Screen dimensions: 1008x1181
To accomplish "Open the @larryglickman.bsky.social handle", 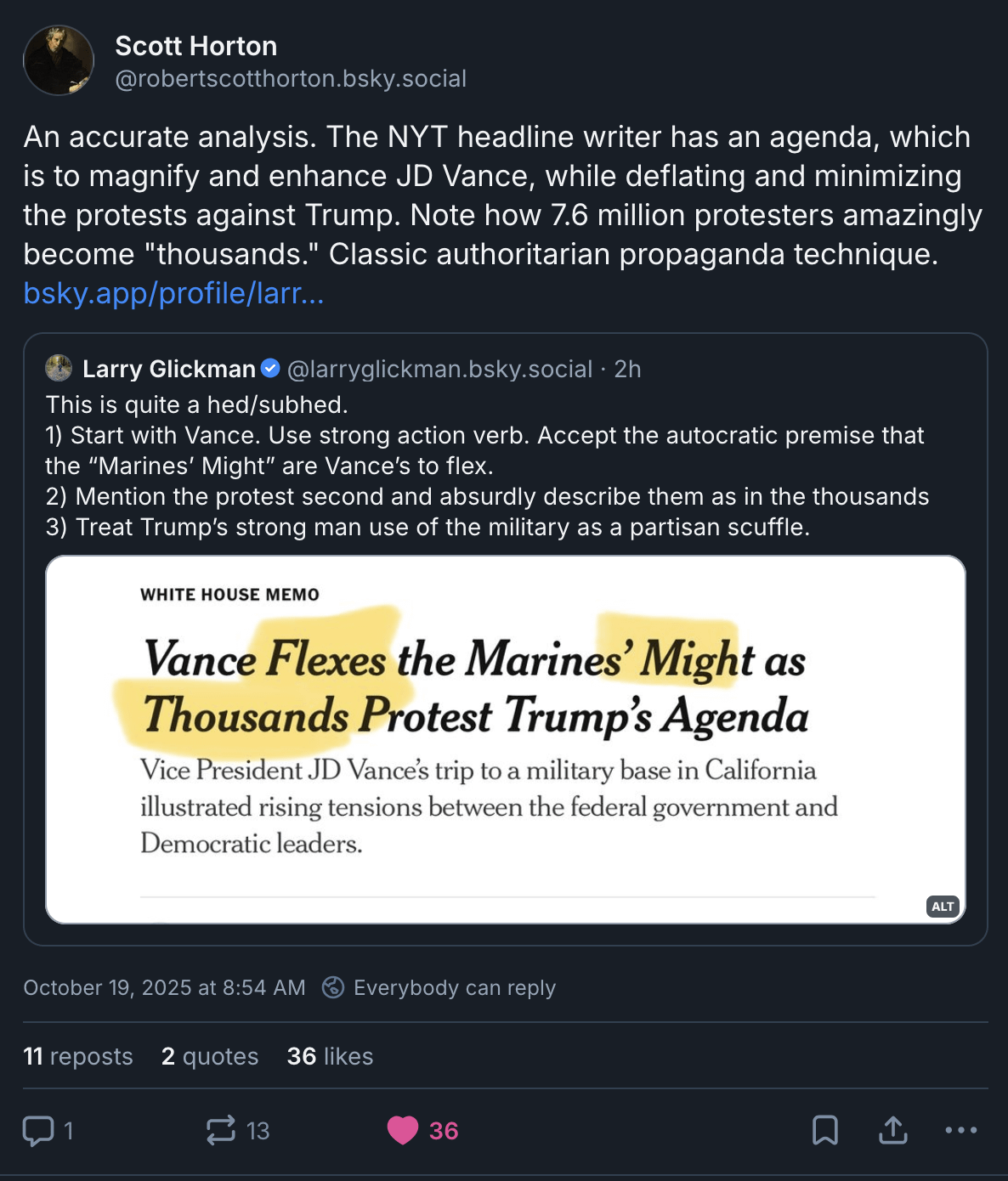I will coord(439,369).
